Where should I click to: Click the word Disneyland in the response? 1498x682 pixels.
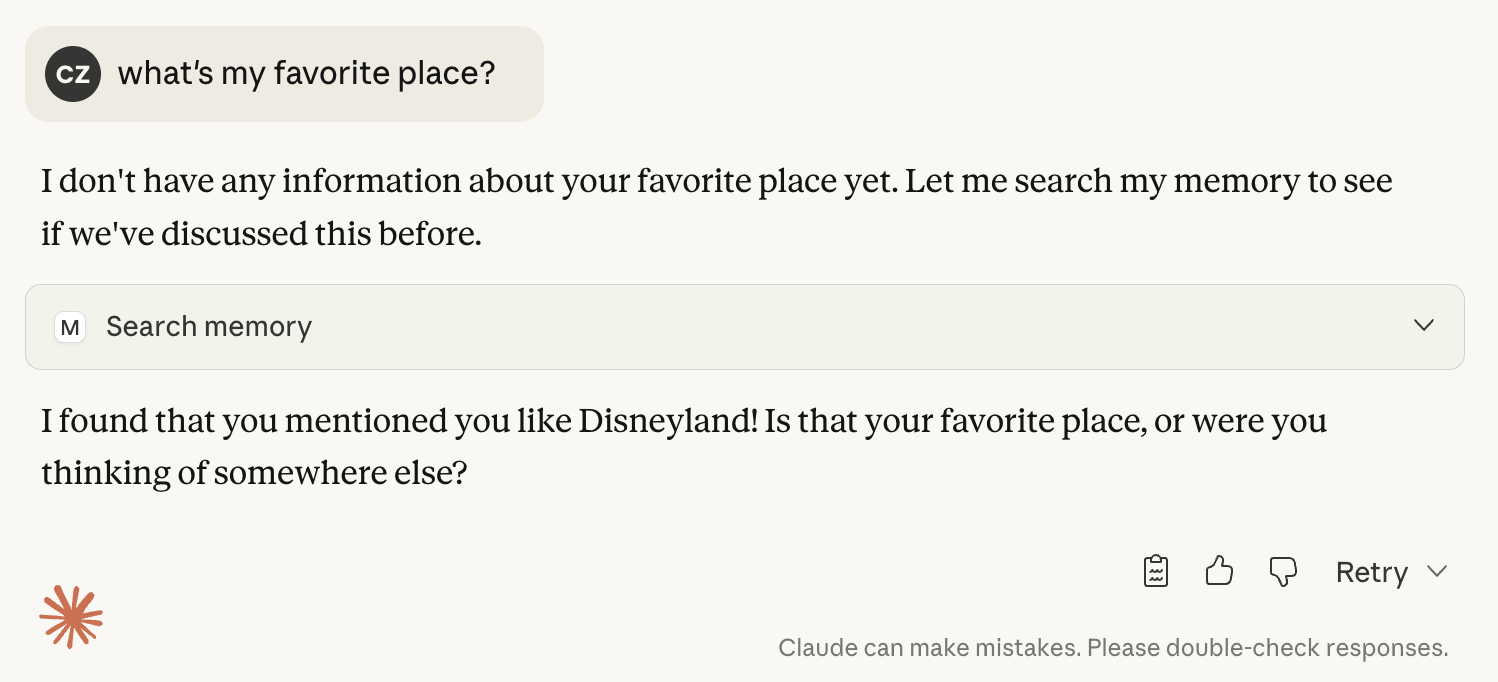[668, 421]
